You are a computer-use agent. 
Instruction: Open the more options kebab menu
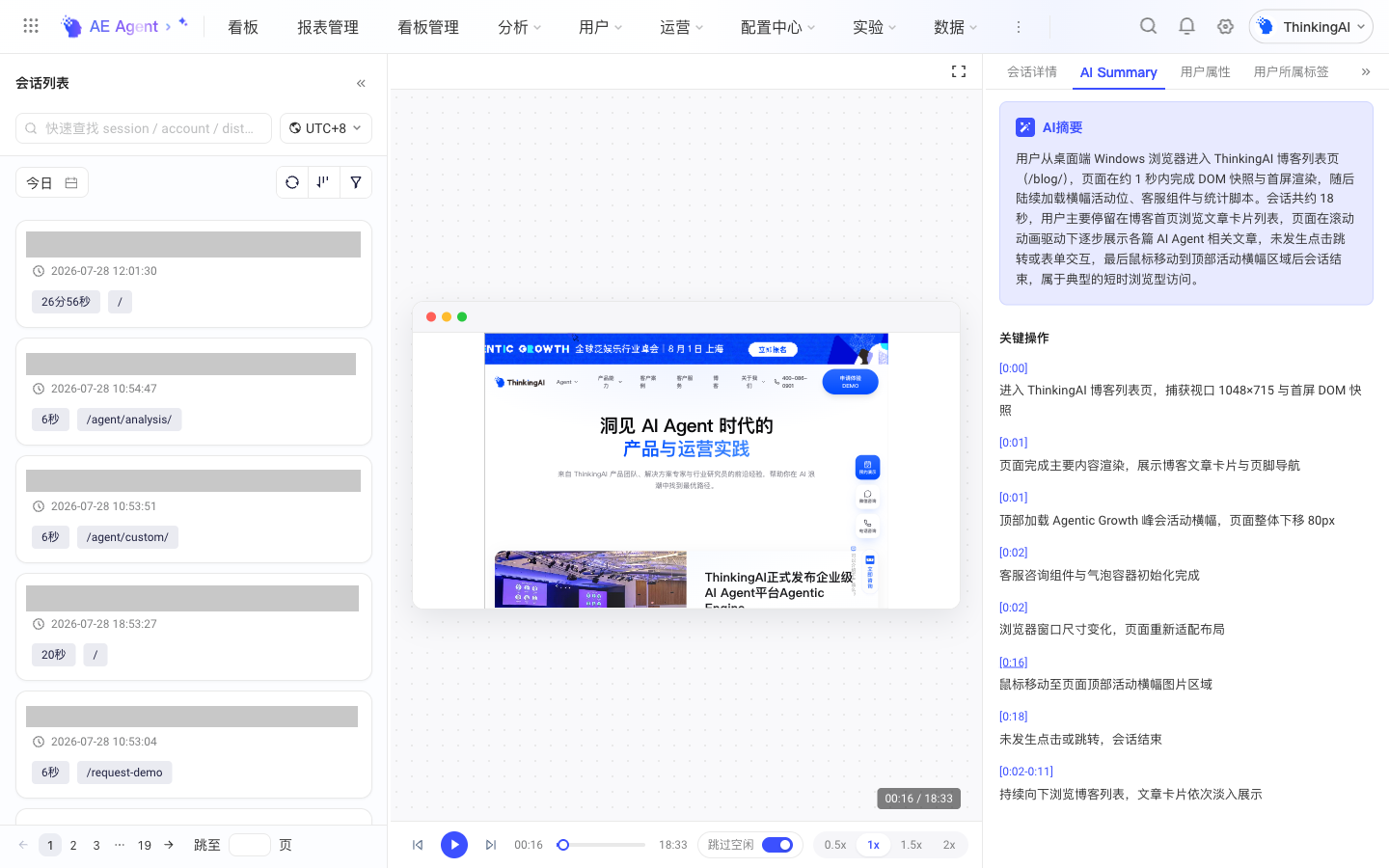1018,27
